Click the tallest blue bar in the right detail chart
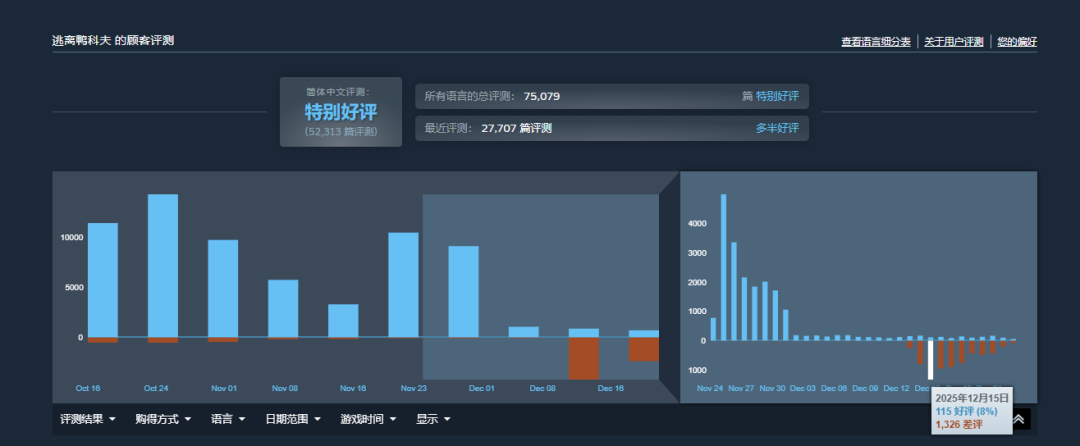 point(723,267)
